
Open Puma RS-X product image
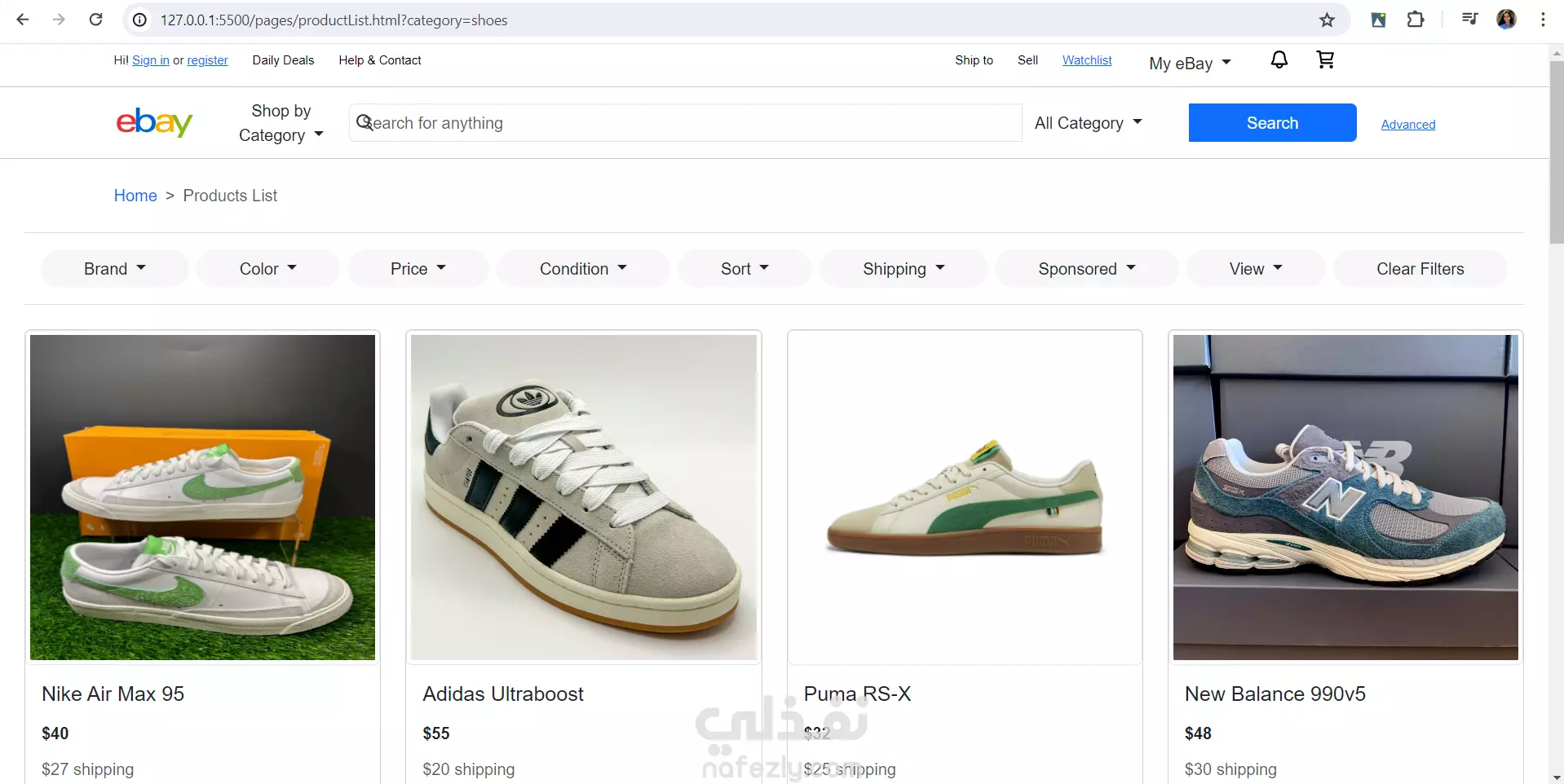[x=965, y=497]
